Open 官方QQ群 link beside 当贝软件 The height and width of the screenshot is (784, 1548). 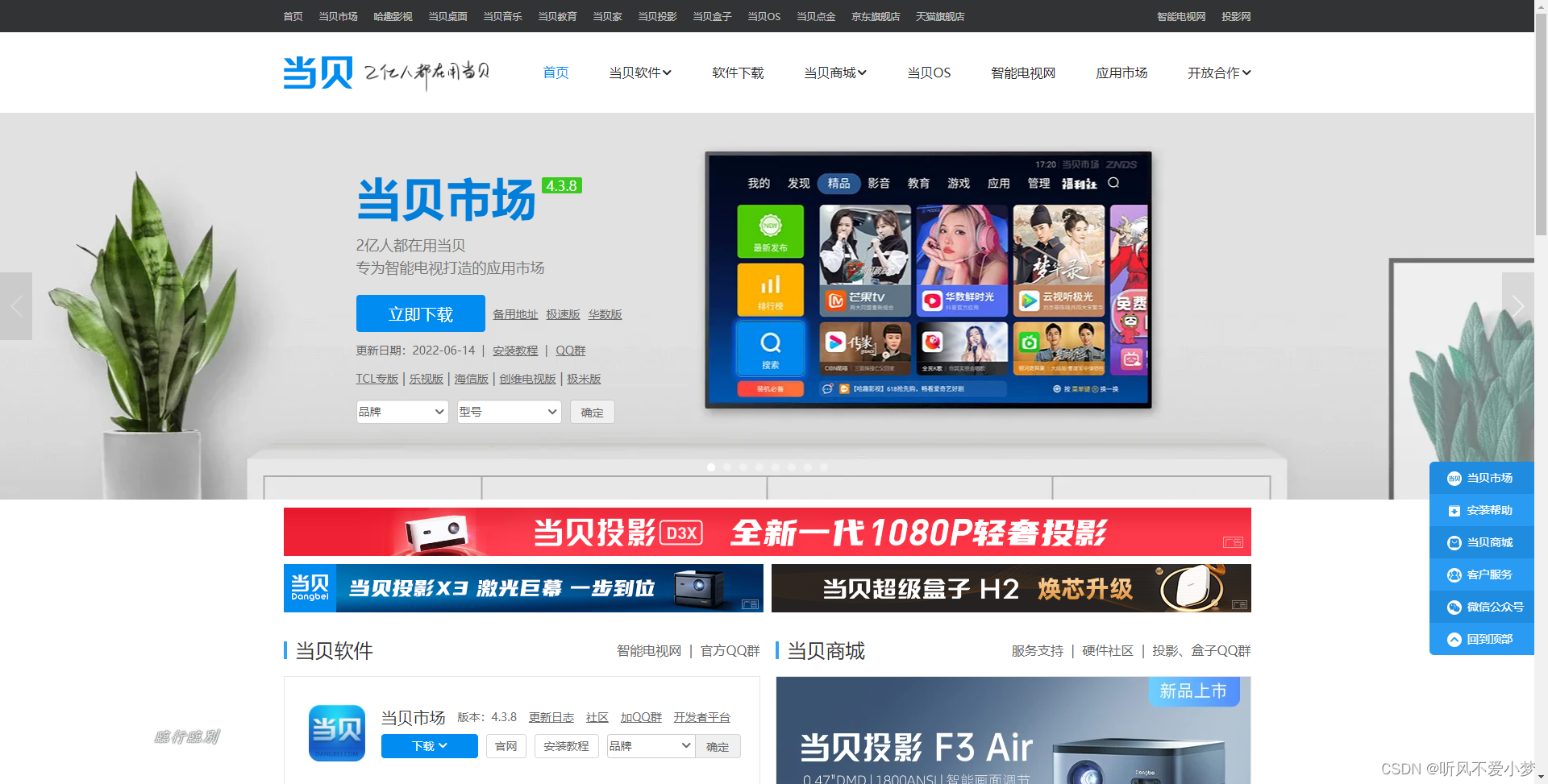(730, 650)
